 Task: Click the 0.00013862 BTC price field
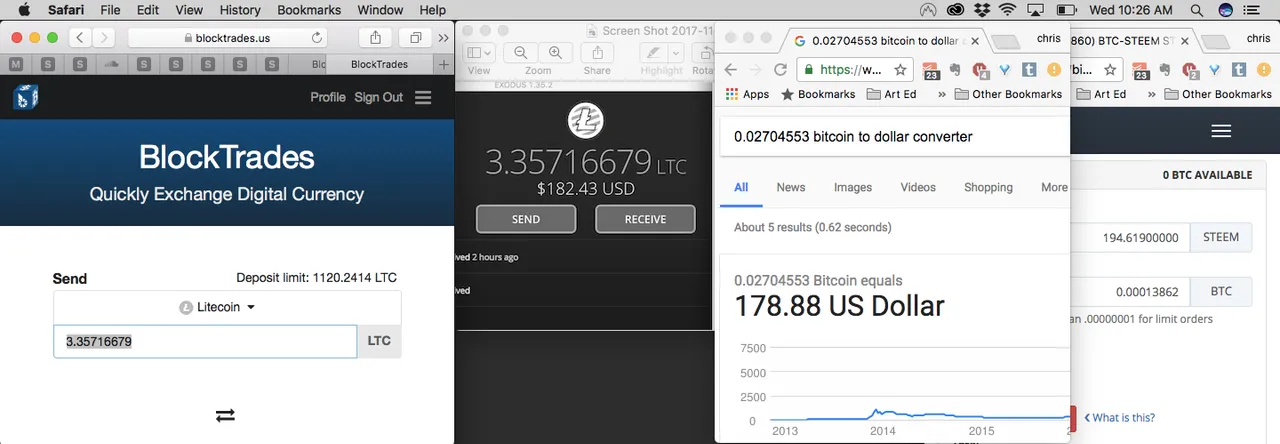point(1130,292)
